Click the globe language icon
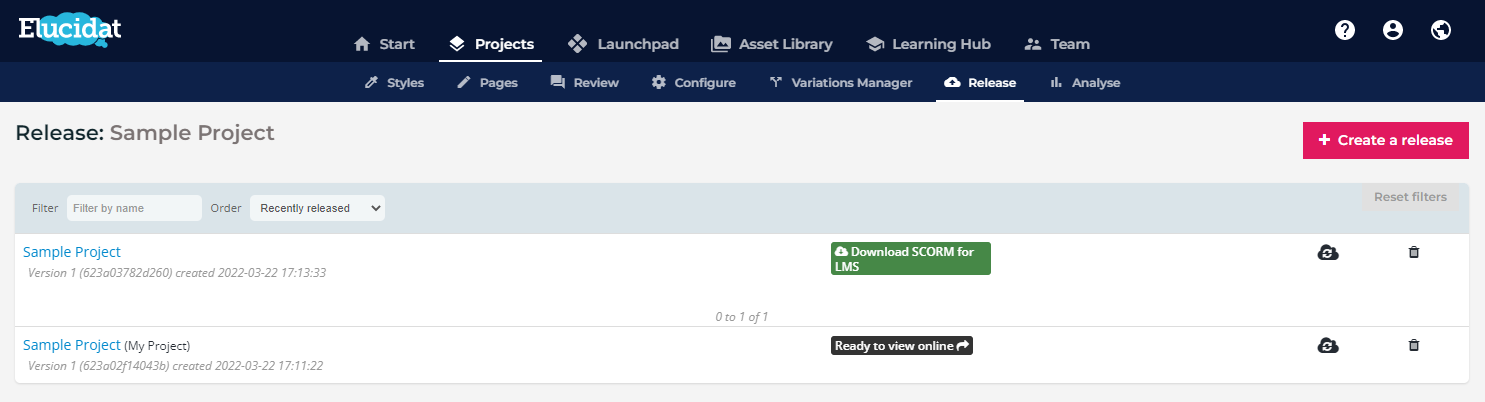This screenshot has width=1485, height=402. point(1441,30)
